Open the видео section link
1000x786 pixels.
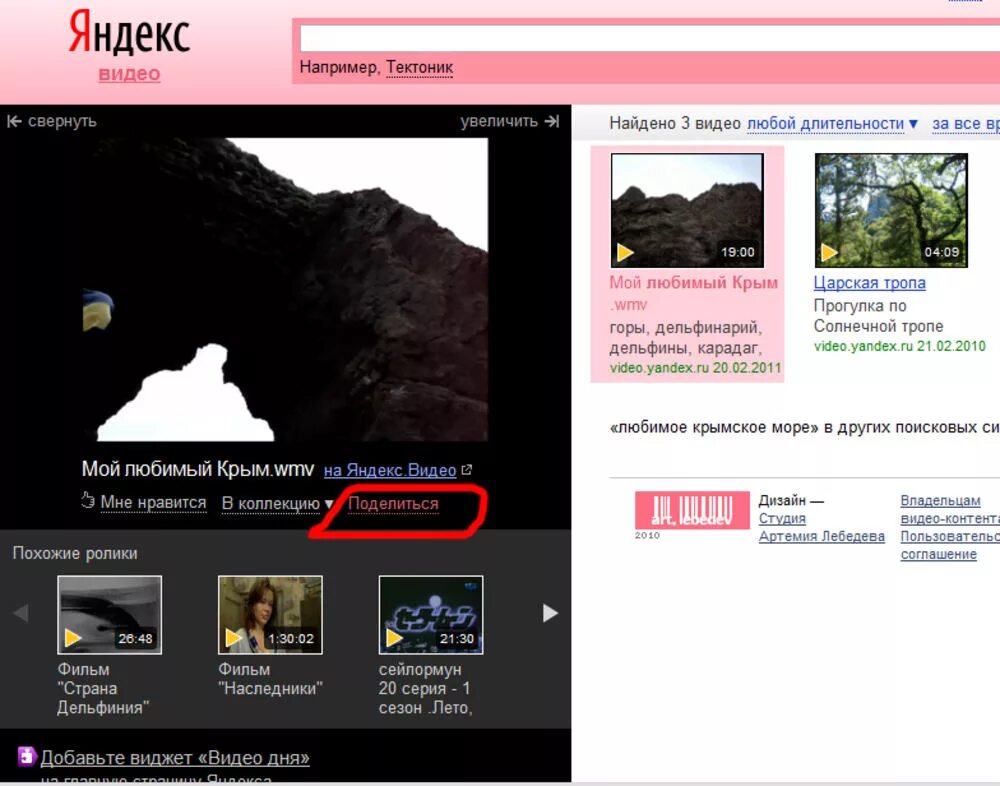[129, 73]
